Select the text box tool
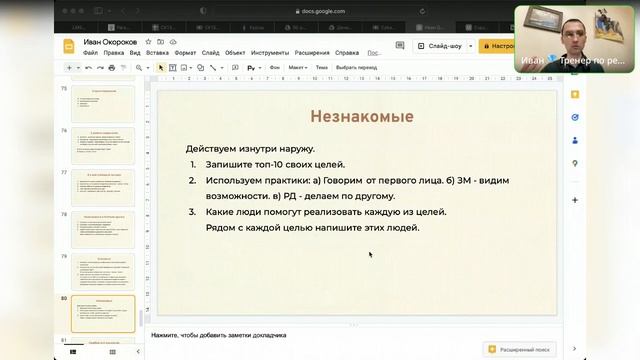The width and height of the screenshot is (640, 360). [x=173, y=68]
